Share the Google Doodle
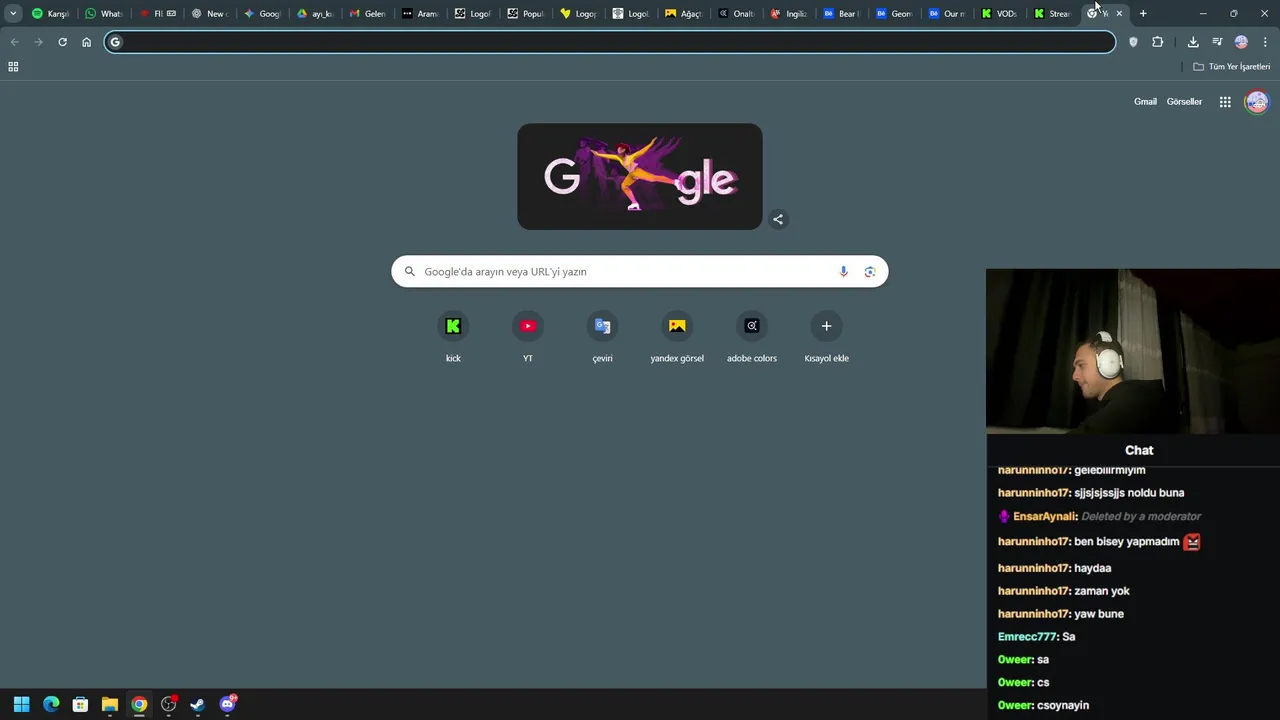 click(x=778, y=220)
